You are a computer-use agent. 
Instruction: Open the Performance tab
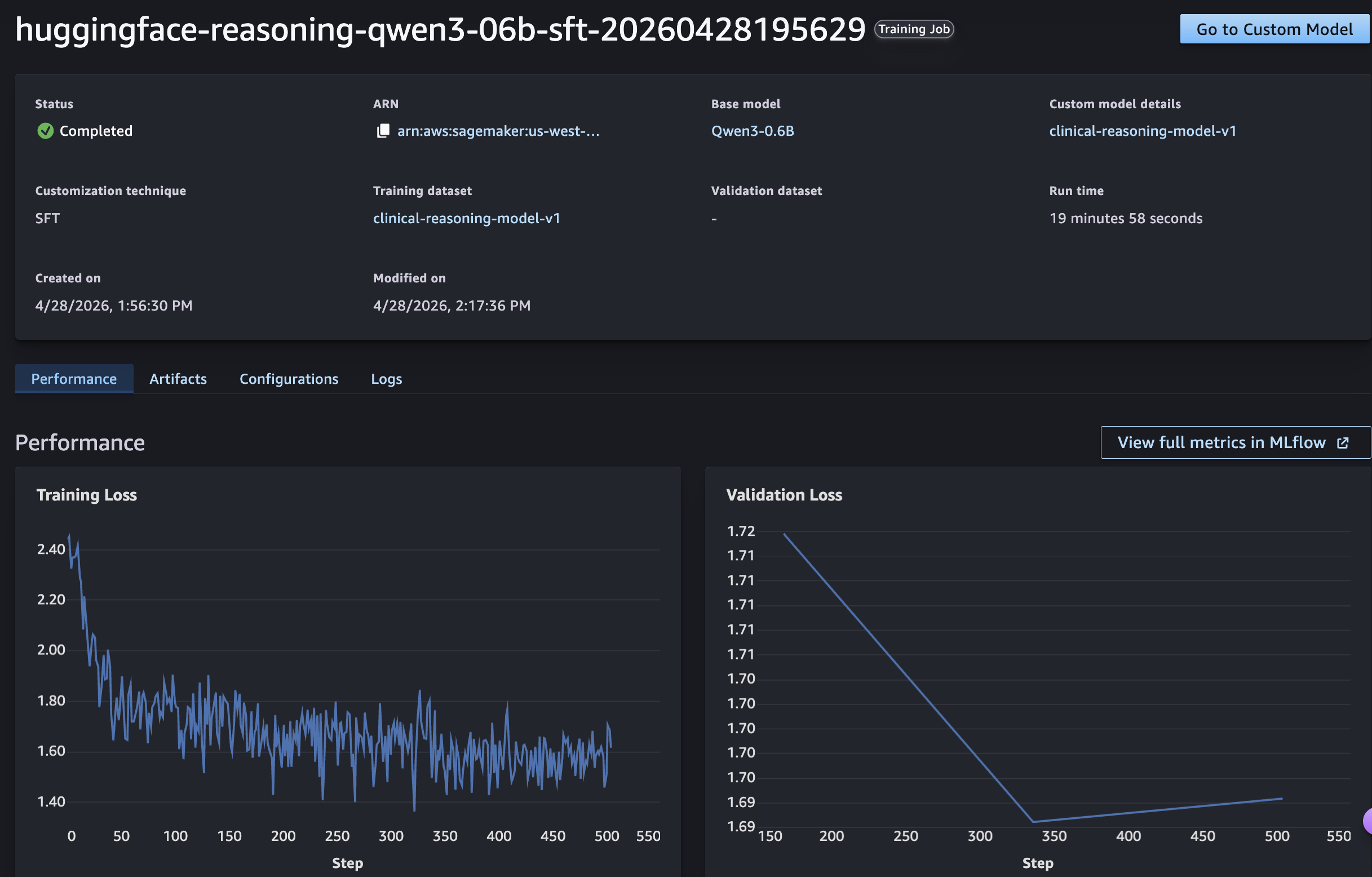coord(74,378)
